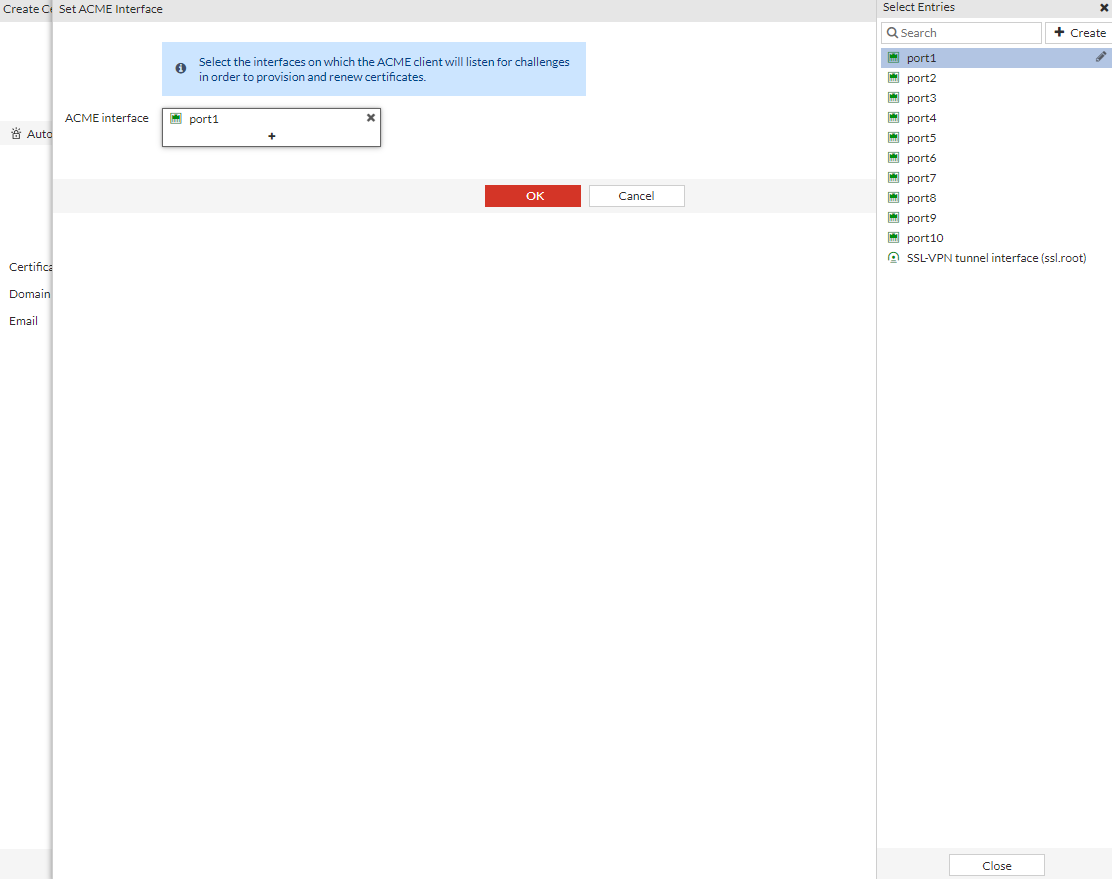Click the port7 interface icon

point(894,177)
